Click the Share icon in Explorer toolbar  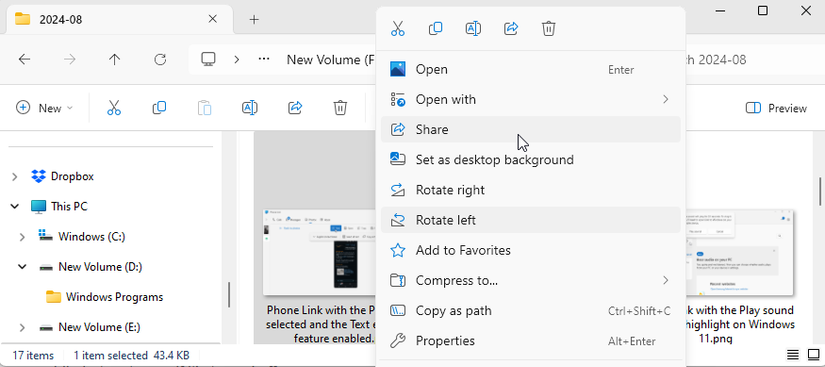point(295,108)
